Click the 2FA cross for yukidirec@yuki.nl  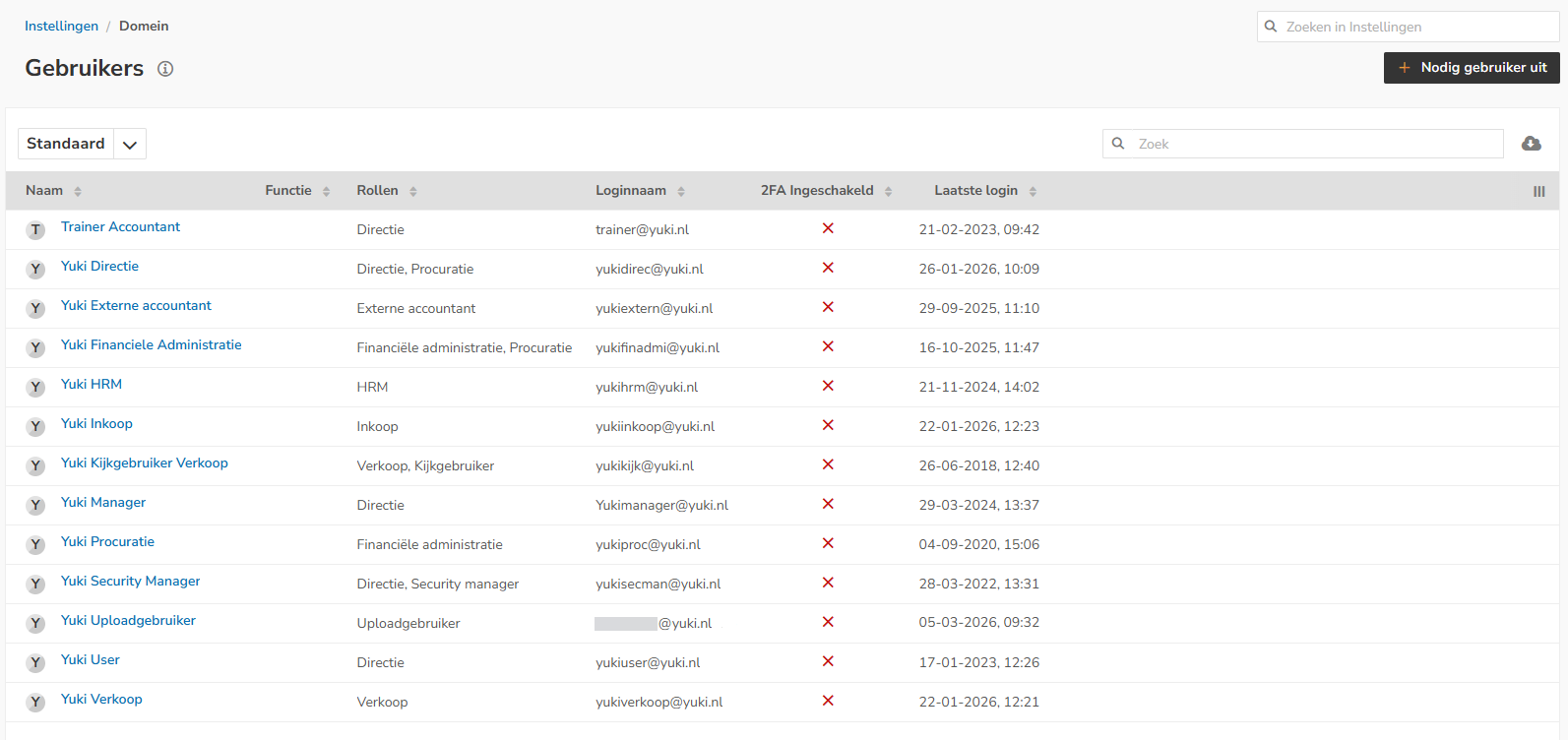click(x=828, y=268)
